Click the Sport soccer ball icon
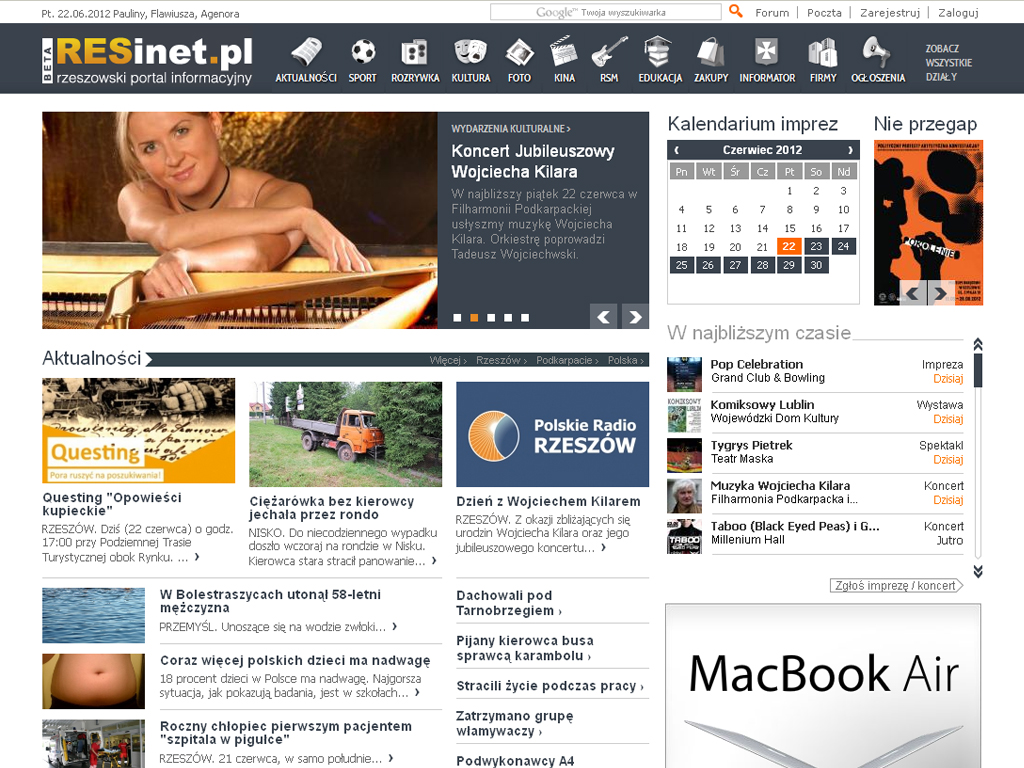 pyautogui.click(x=363, y=52)
